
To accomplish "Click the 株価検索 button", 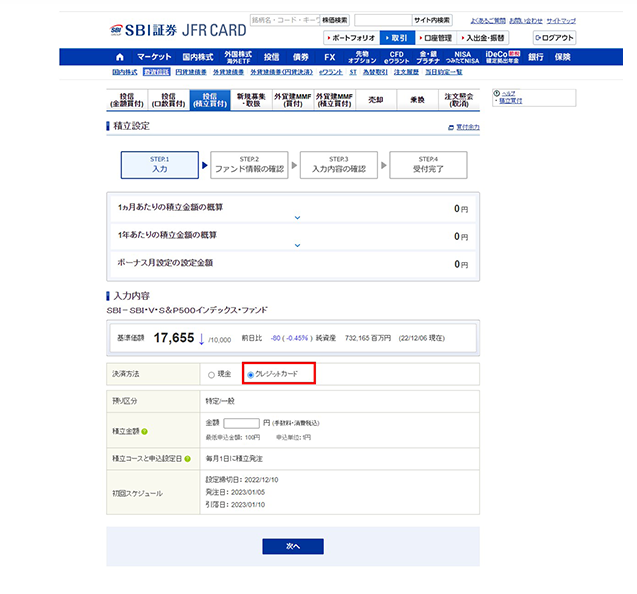I will [335, 19].
